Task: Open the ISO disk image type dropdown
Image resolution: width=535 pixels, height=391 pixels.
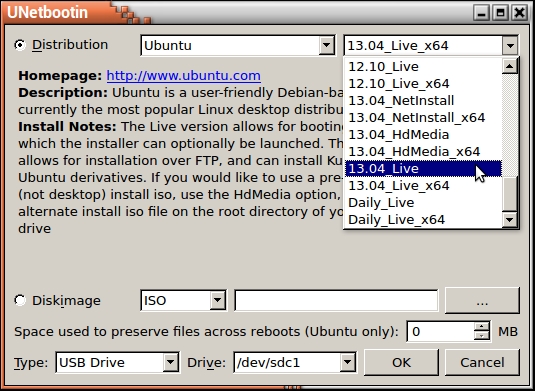Action: [x=183, y=300]
